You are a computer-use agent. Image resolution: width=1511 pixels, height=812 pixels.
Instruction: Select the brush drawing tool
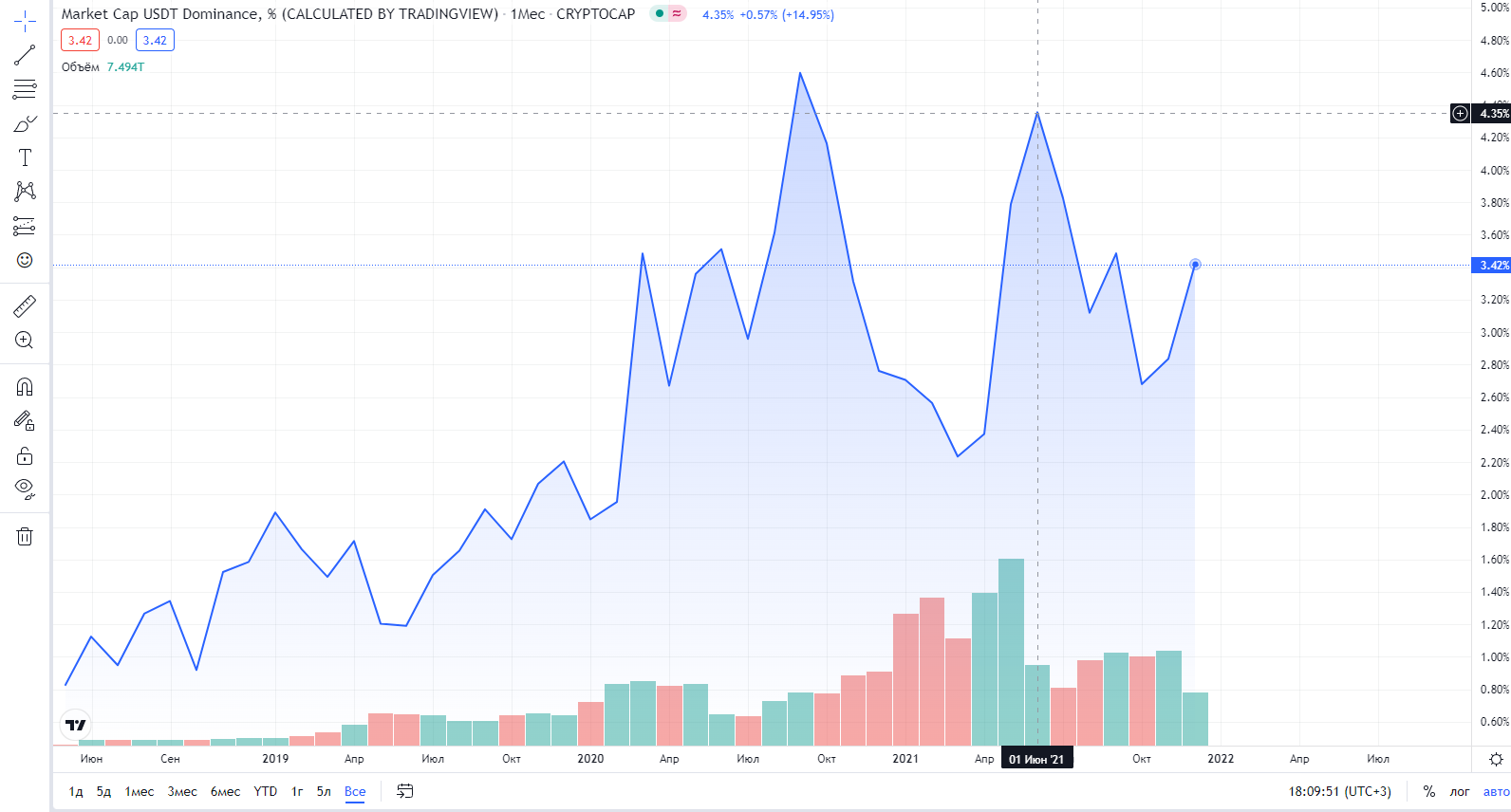(x=25, y=124)
